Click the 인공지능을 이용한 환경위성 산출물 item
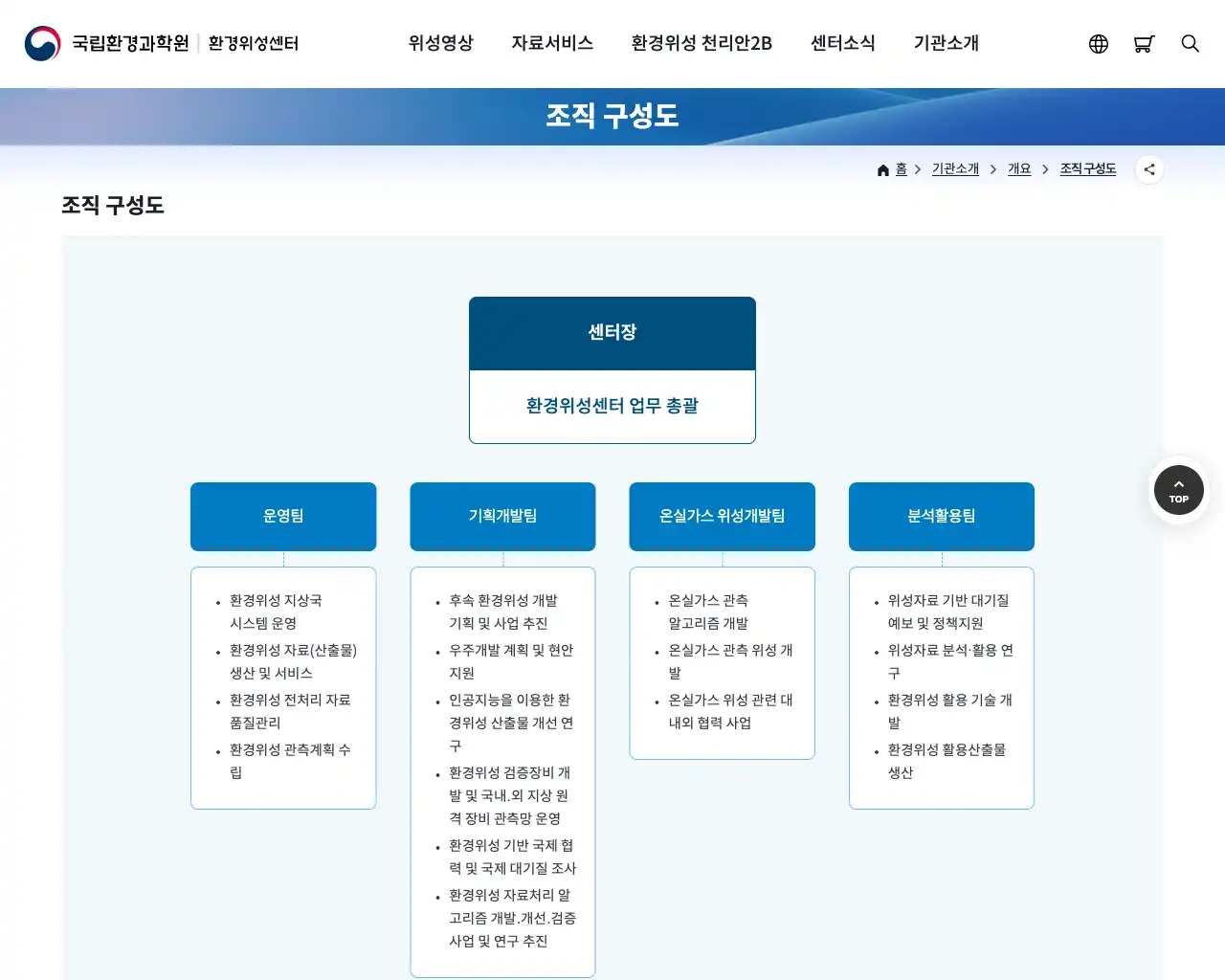The height and width of the screenshot is (980, 1225). click(x=511, y=724)
